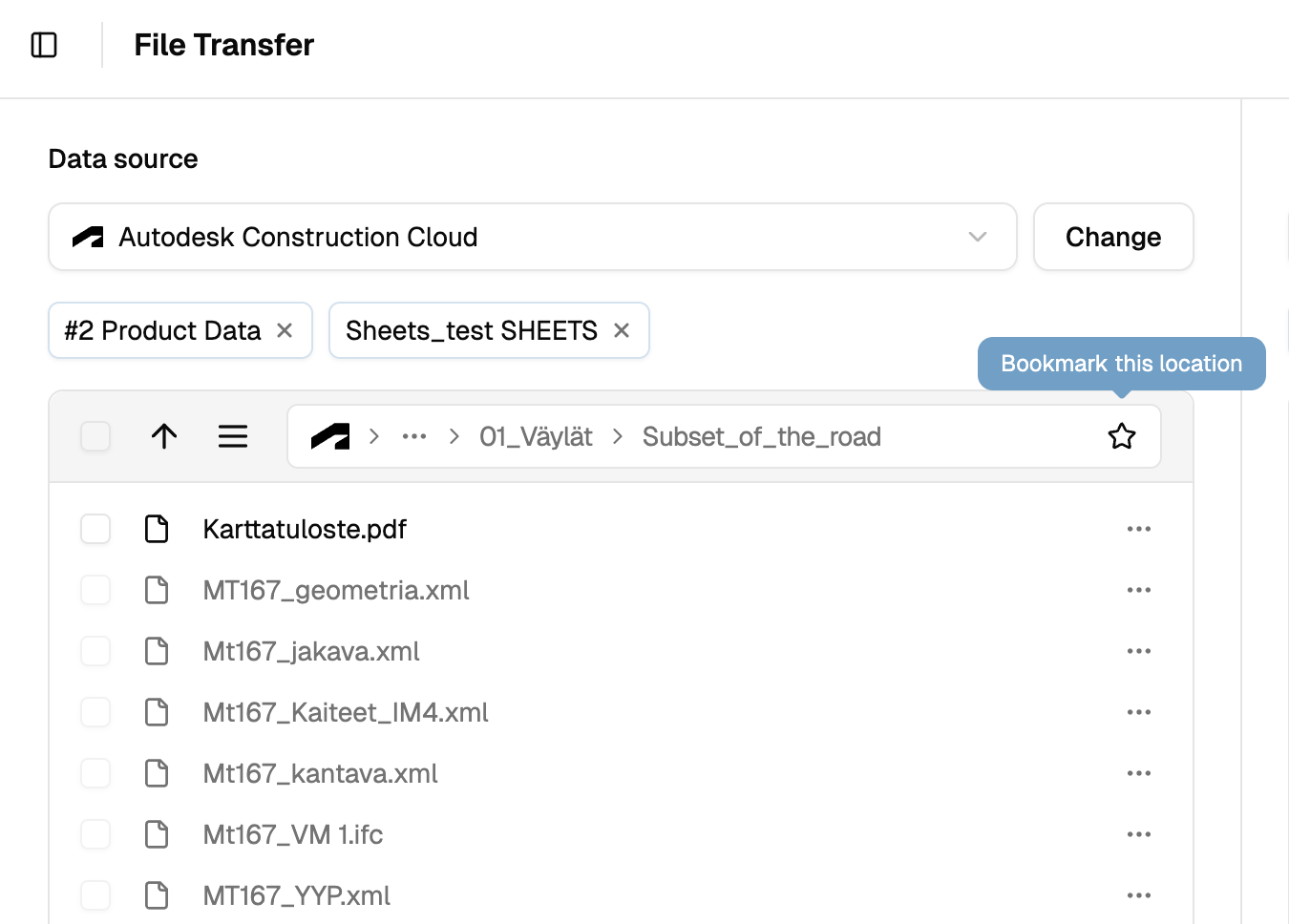Image resolution: width=1289 pixels, height=924 pixels.
Task: Navigate to 01_Väylät in the breadcrumb
Action: (536, 436)
